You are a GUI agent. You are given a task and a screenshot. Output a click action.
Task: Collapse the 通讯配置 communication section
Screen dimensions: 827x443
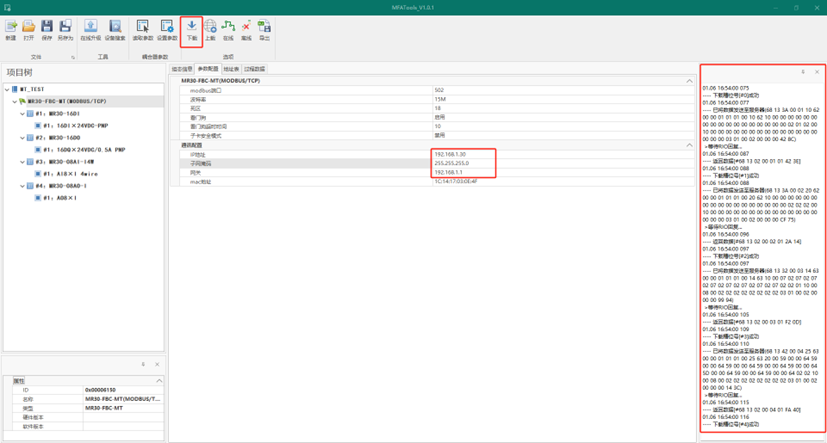coord(689,145)
